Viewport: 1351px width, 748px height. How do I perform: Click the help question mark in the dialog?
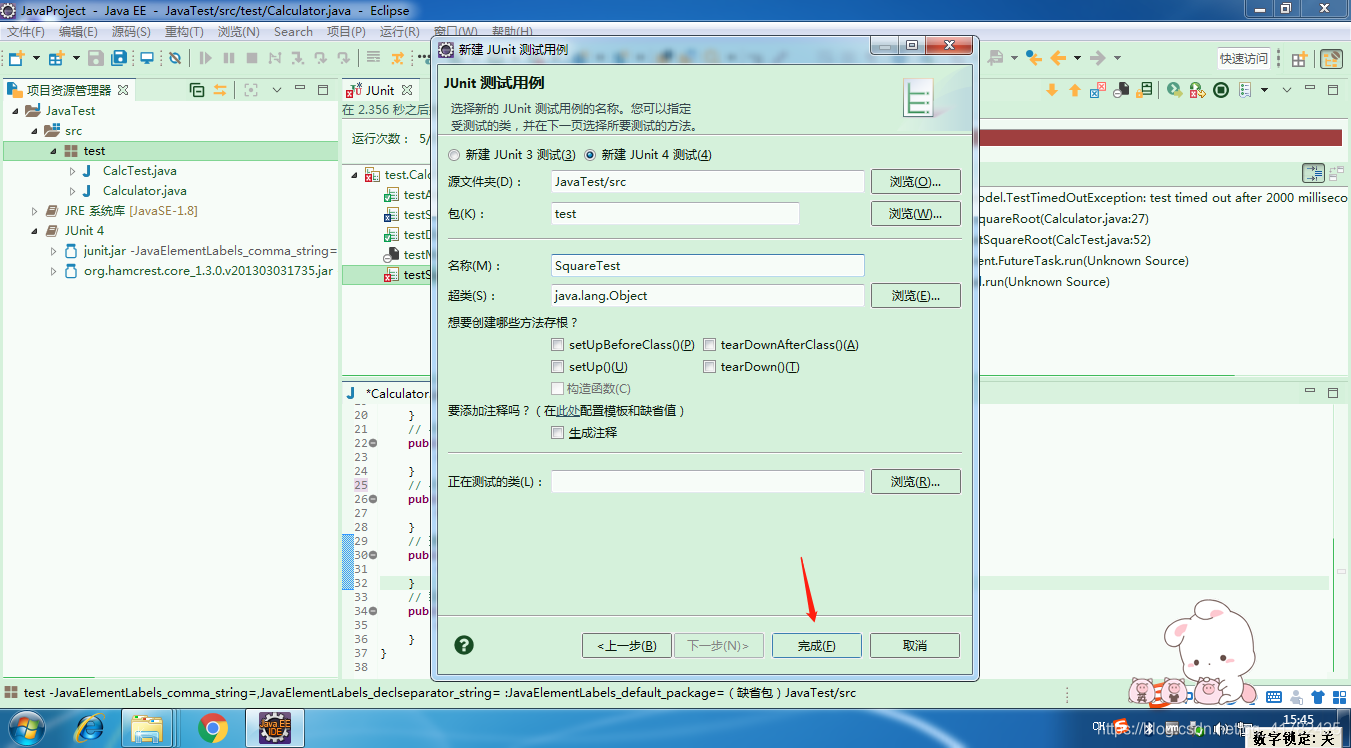[464, 645]
